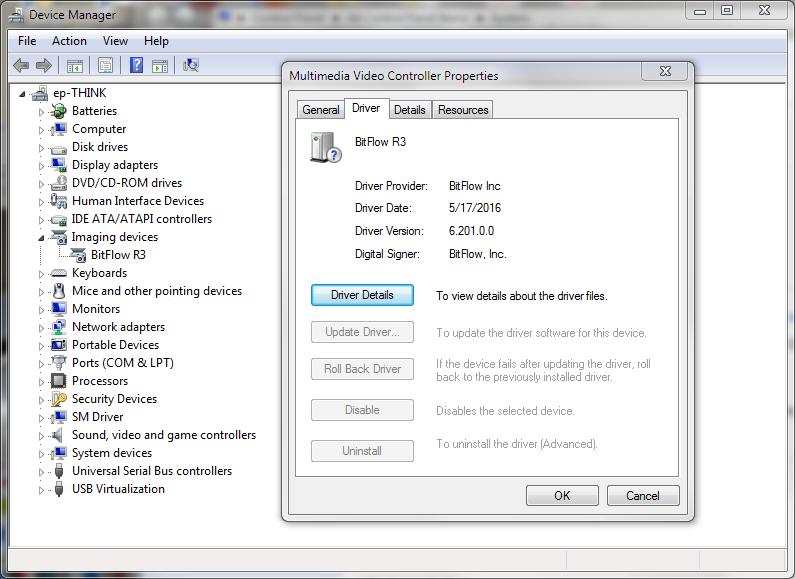
Task: Click the Scan for hardware changes toolbar icon
Action: 190,66
